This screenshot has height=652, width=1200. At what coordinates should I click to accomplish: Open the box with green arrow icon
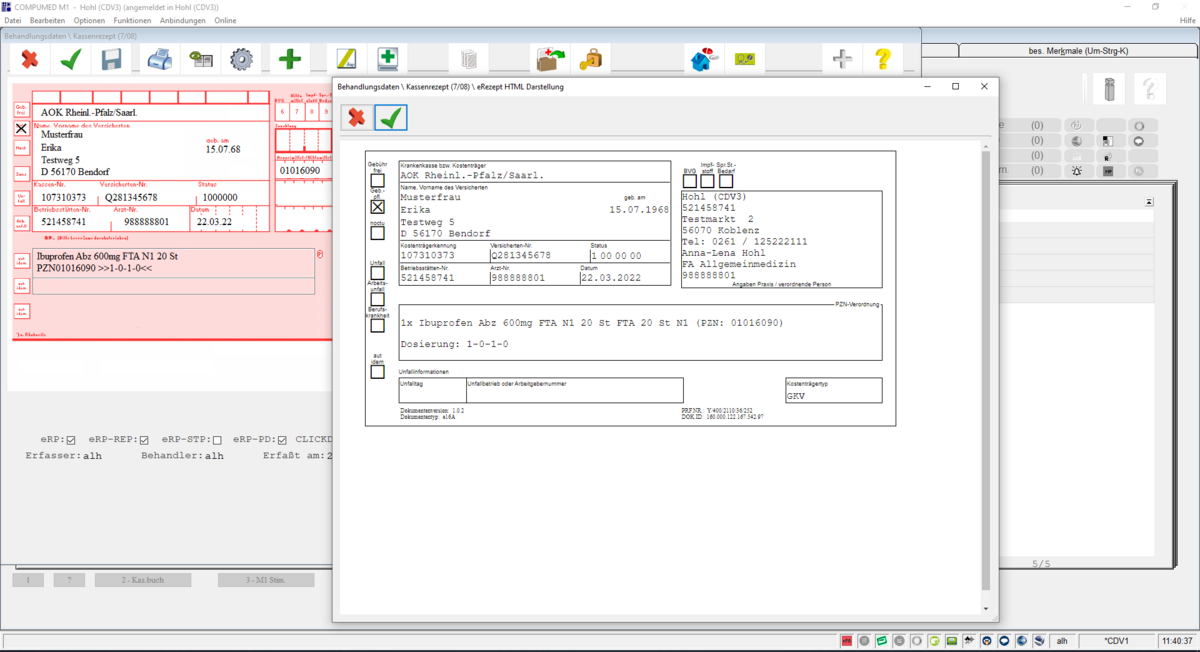click(x=550, y=60)
